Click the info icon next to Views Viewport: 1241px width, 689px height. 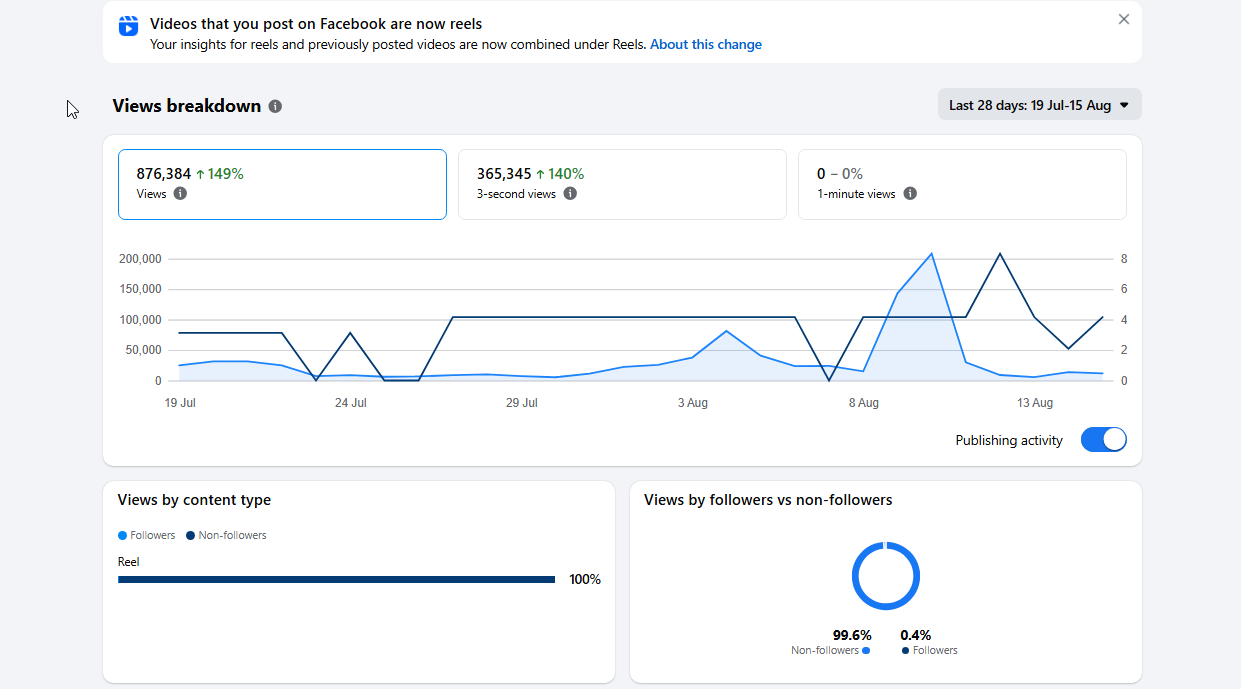[180, 194]
